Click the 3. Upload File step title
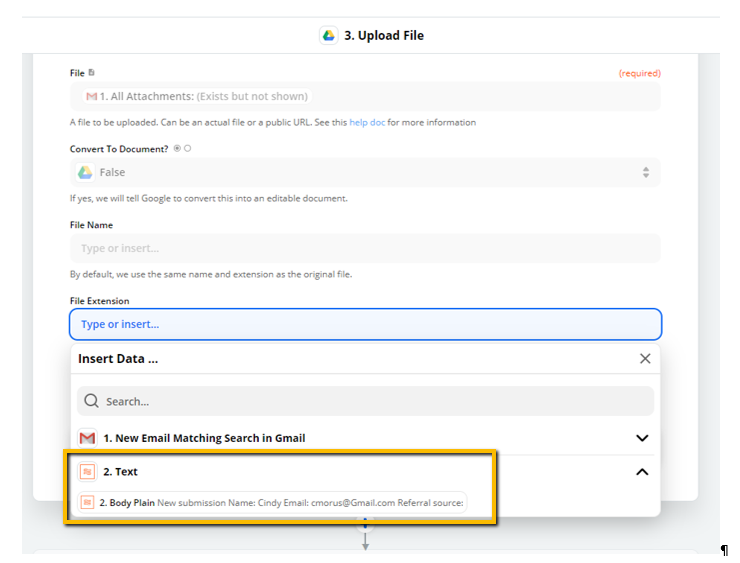Viewport: 740px width, 563px height. click(384, 35)
